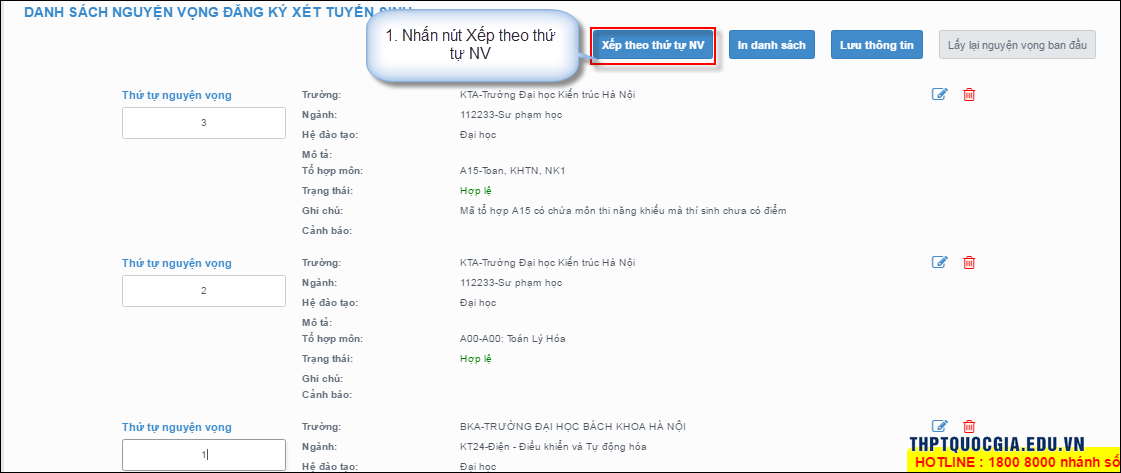
Task: Select Thứ tự nguyện vọng label above field 1
Action: (x=177, y=427)
